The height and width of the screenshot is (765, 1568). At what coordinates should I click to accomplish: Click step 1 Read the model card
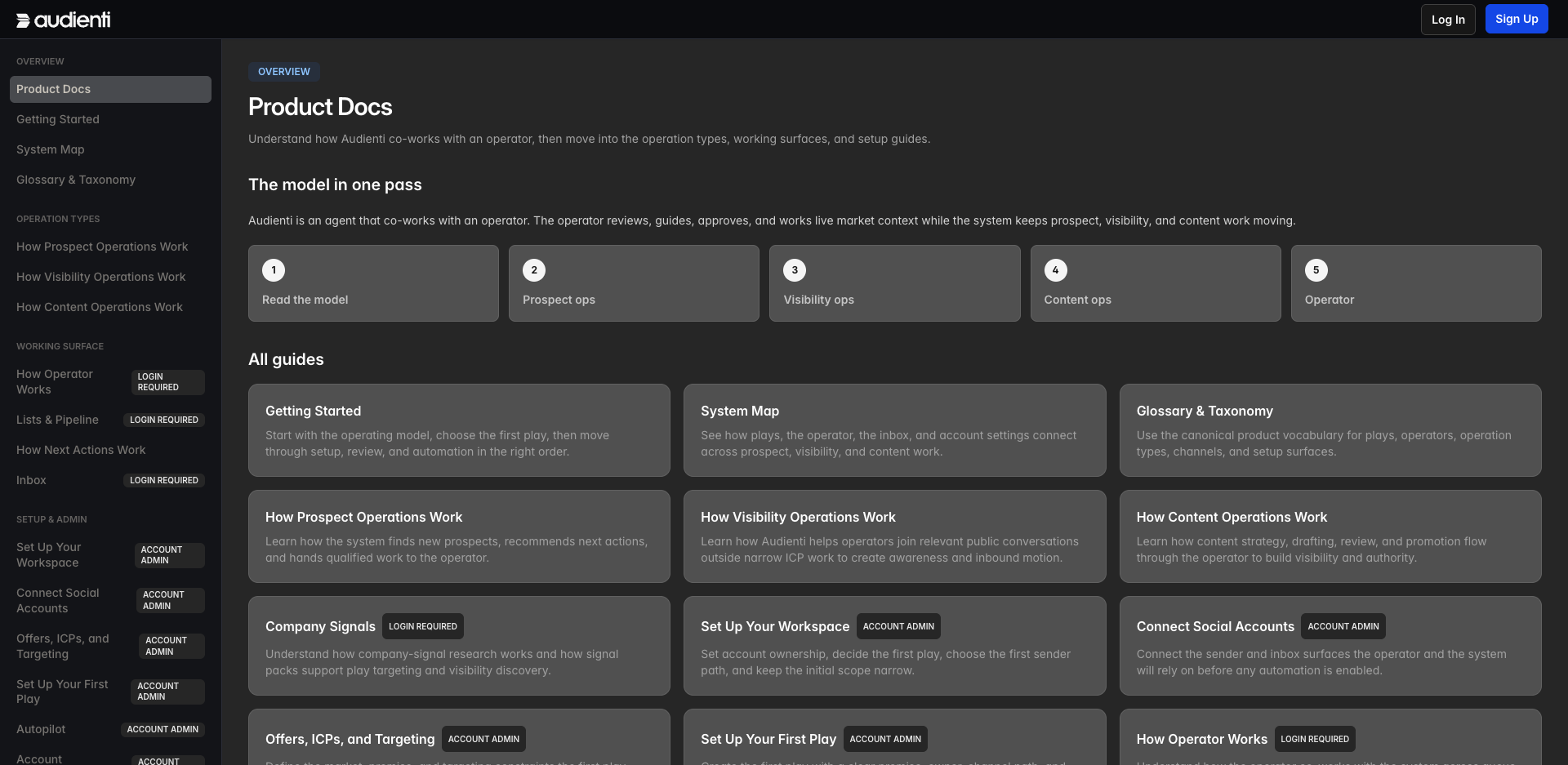pyautogui.click(x=373, y=283)
